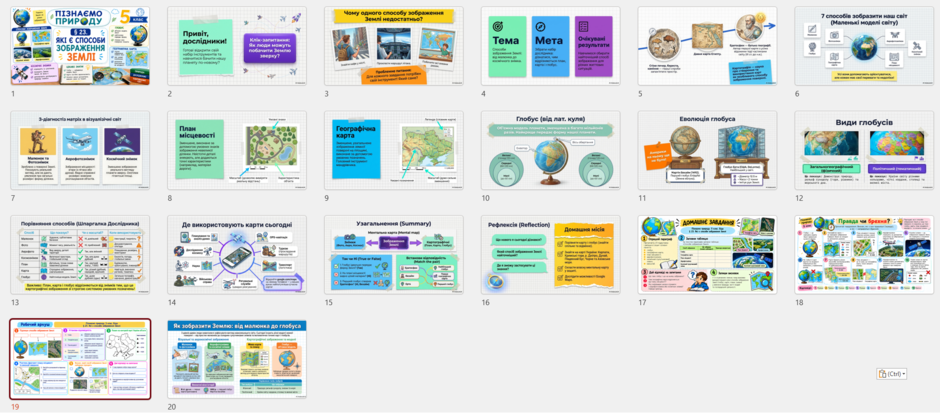Select slide 14 'Де використовують карти сьогодні'
This screenshot has width=940, height=413.
(237, 255)
